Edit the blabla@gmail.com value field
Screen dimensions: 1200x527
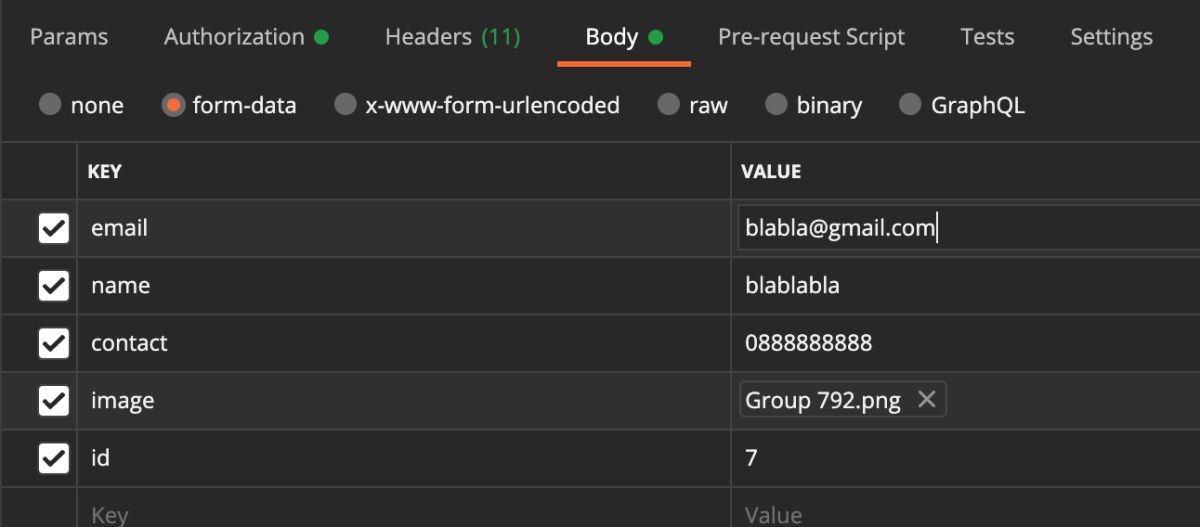[968, 228]
